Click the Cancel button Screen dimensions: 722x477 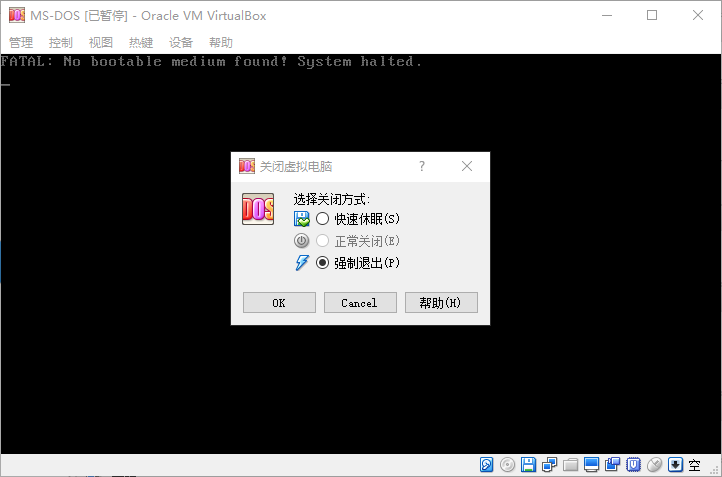tap(360, 302)
